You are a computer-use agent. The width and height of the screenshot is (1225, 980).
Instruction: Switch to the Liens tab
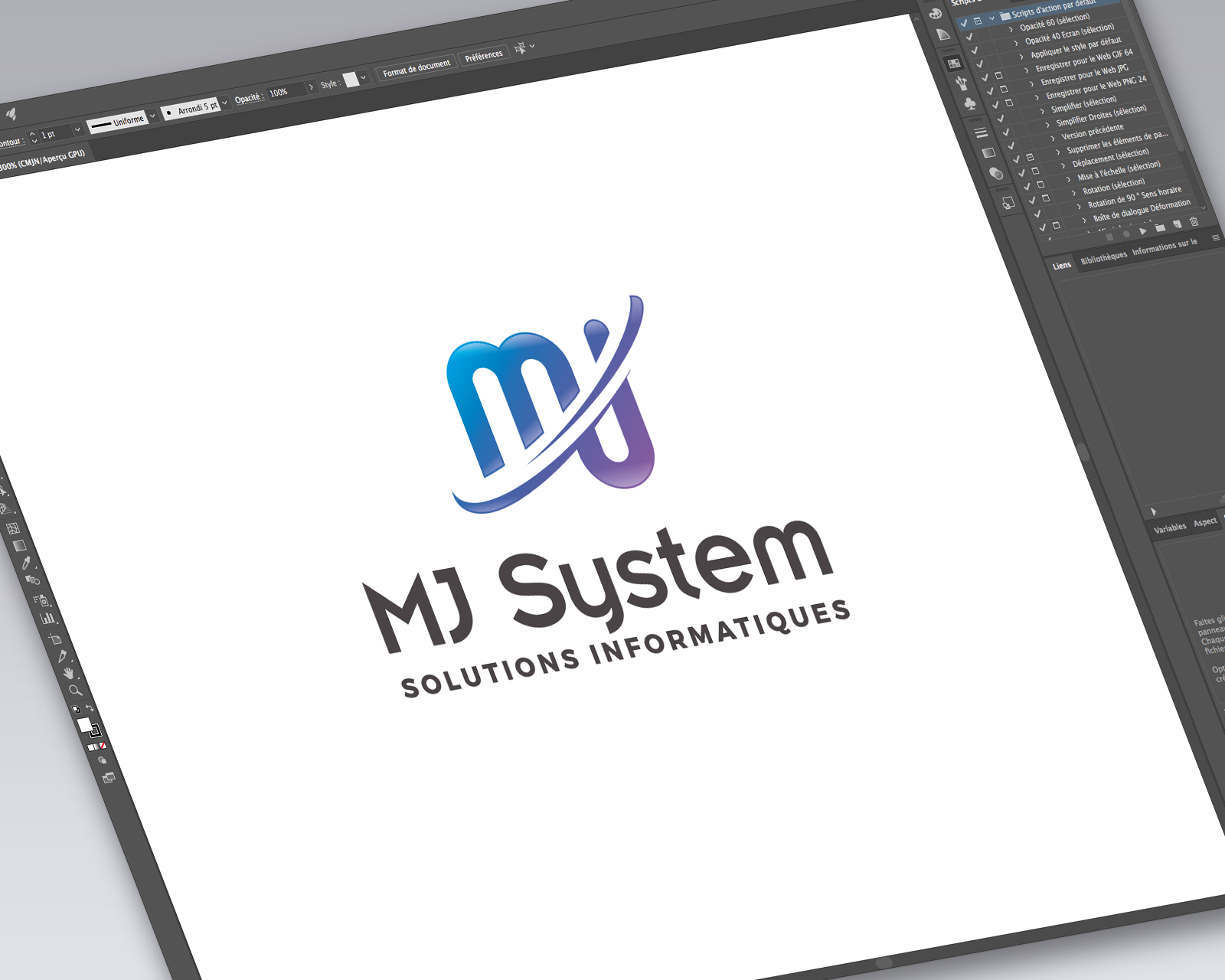pos(1062,266)
